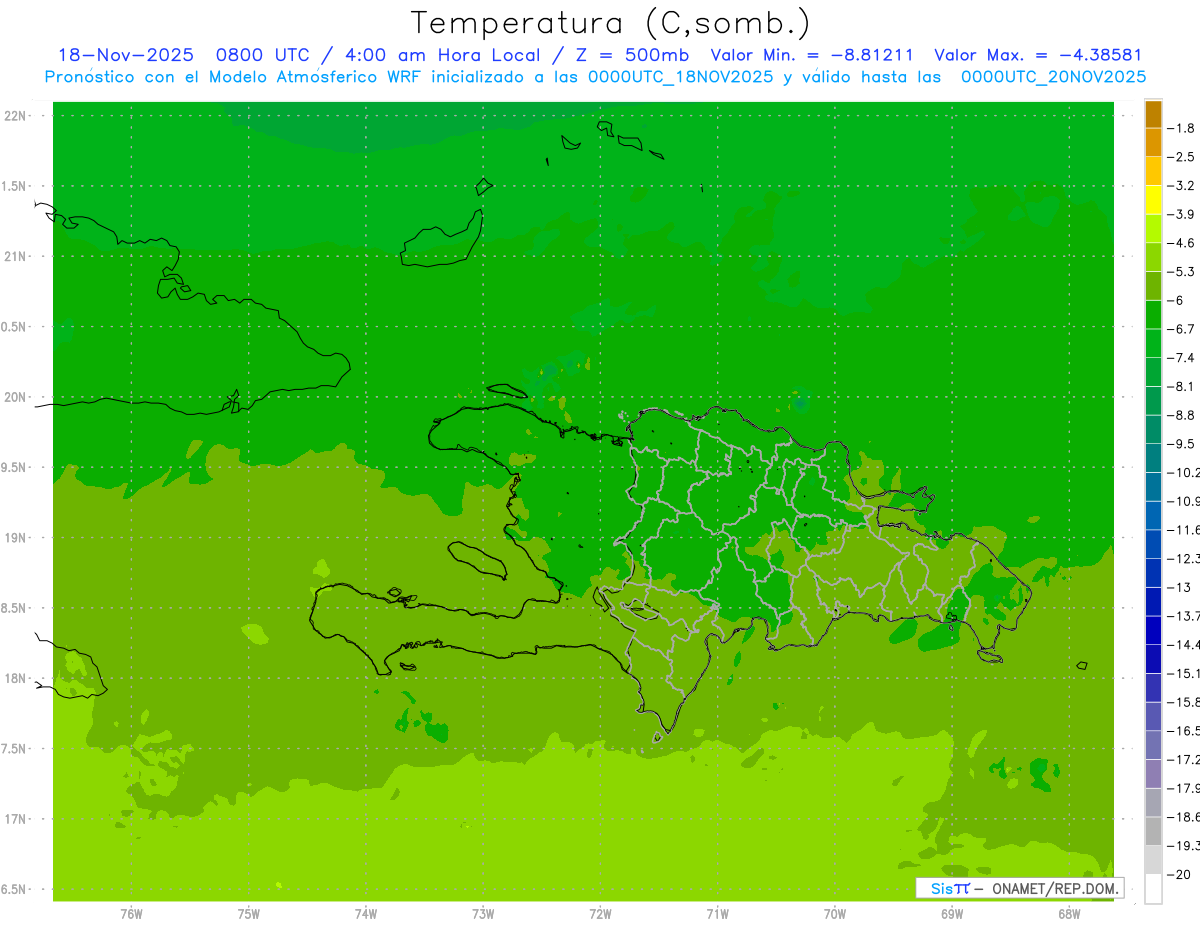Click the color bar value '-3.2'
Viewport: 1200px width, 927px height.
click(x=1181, y=186)
